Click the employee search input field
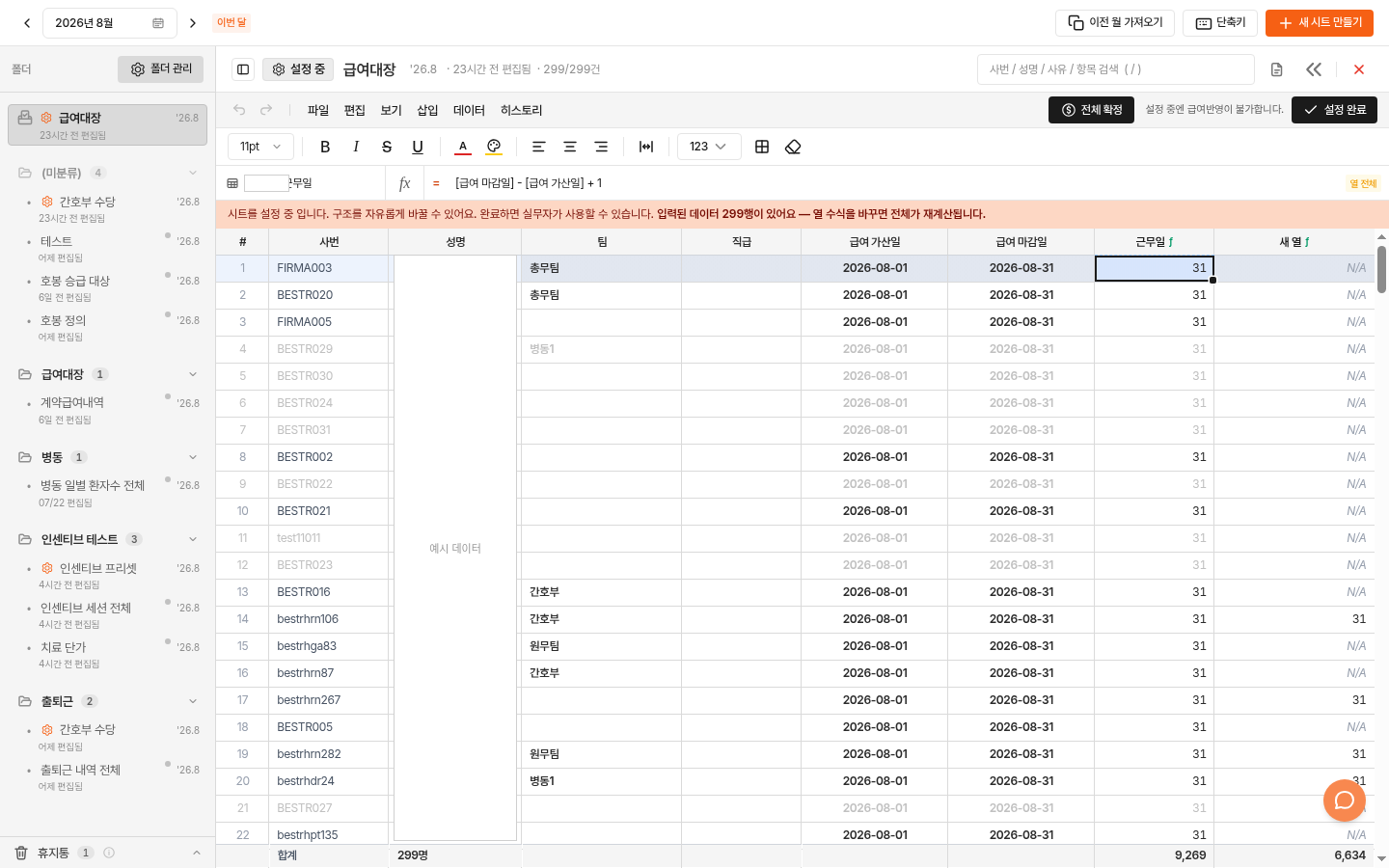This screenshot has height=868, width=1389. pos(1116,69)
